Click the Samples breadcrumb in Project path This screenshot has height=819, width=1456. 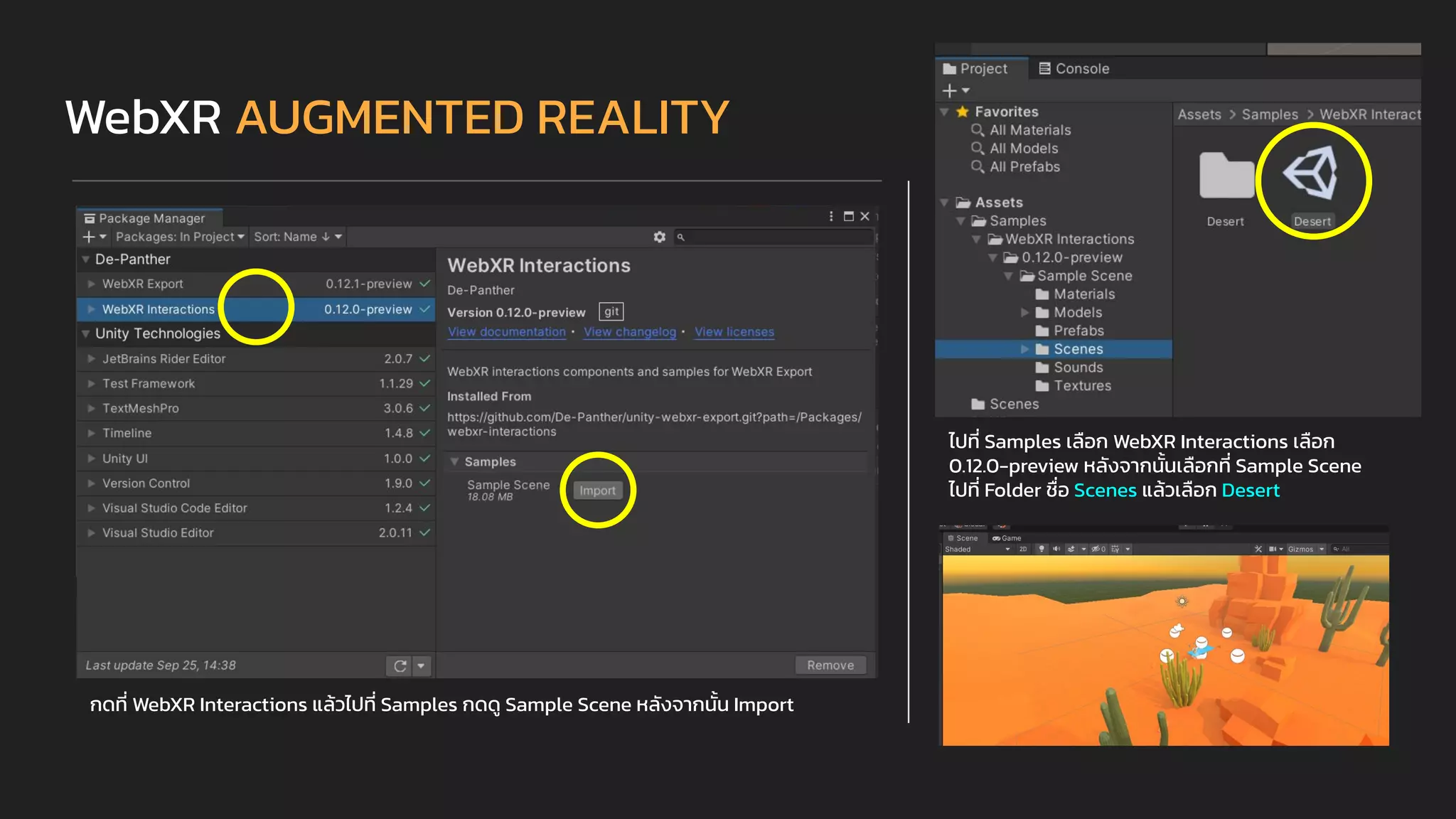1270,114
